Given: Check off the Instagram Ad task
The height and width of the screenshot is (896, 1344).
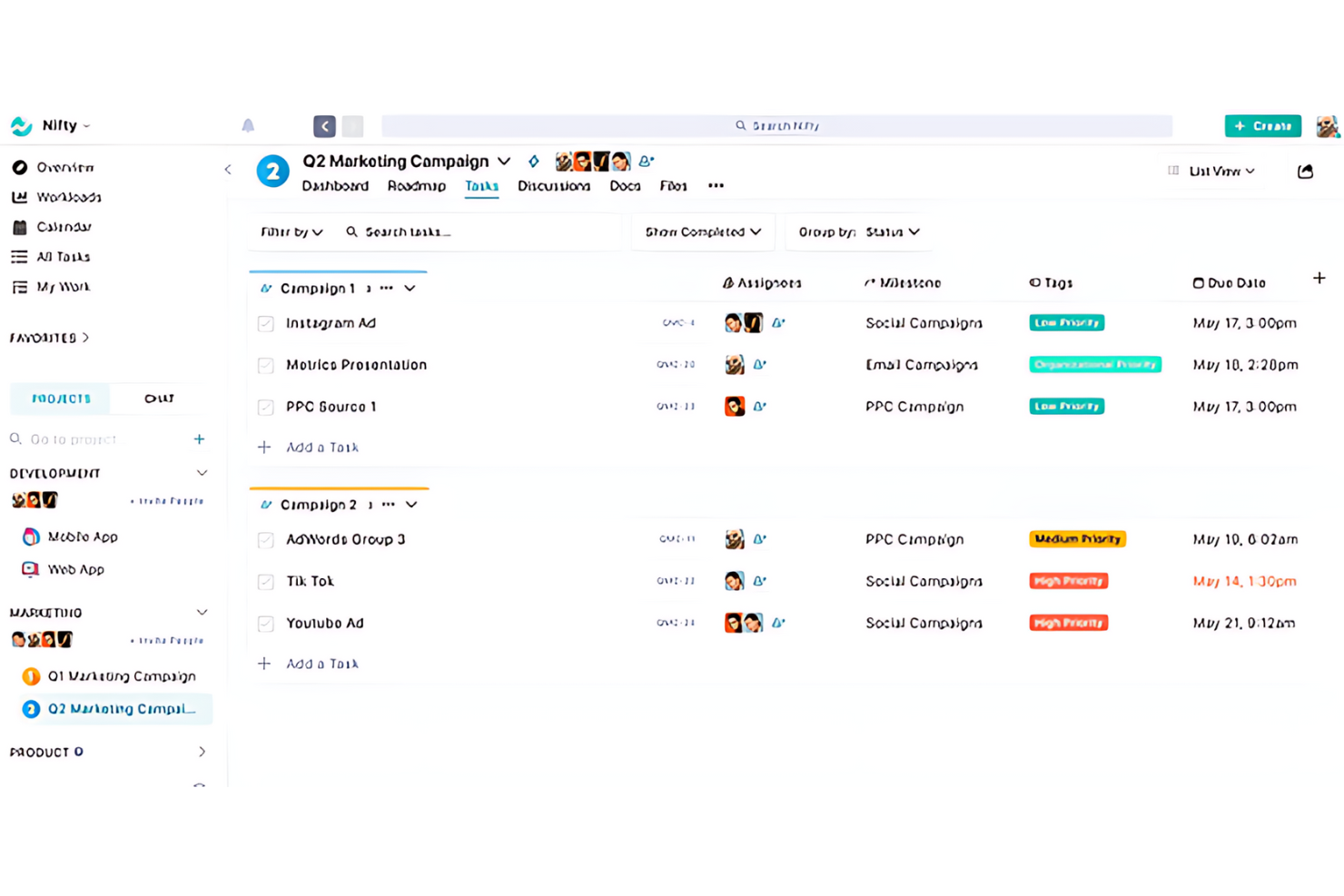Looking at the screenshot, I should click(266, 323).
